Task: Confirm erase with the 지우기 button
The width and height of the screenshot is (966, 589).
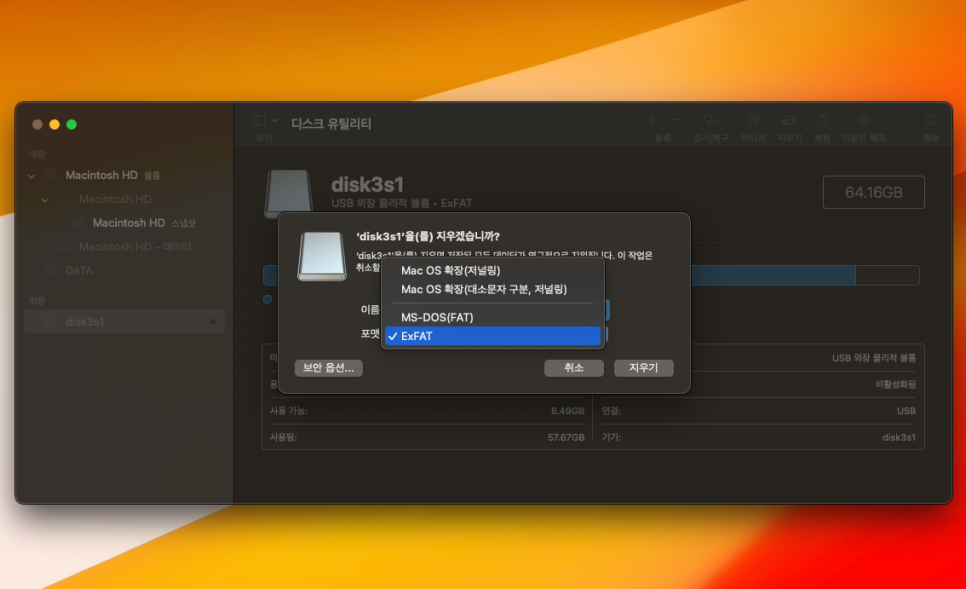Action: click(x=643, y=368)
